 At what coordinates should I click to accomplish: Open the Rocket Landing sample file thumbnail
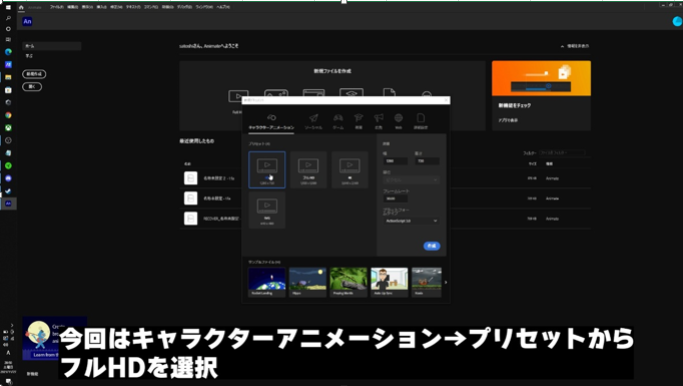click(267, 282)
